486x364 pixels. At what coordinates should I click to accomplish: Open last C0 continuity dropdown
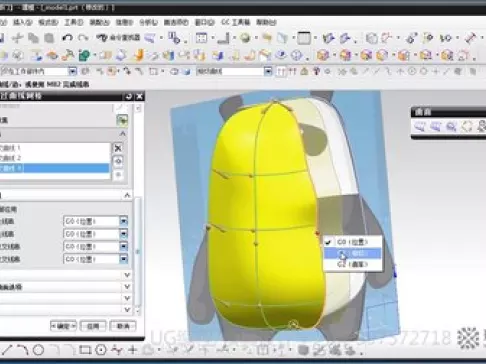point(124,259)
